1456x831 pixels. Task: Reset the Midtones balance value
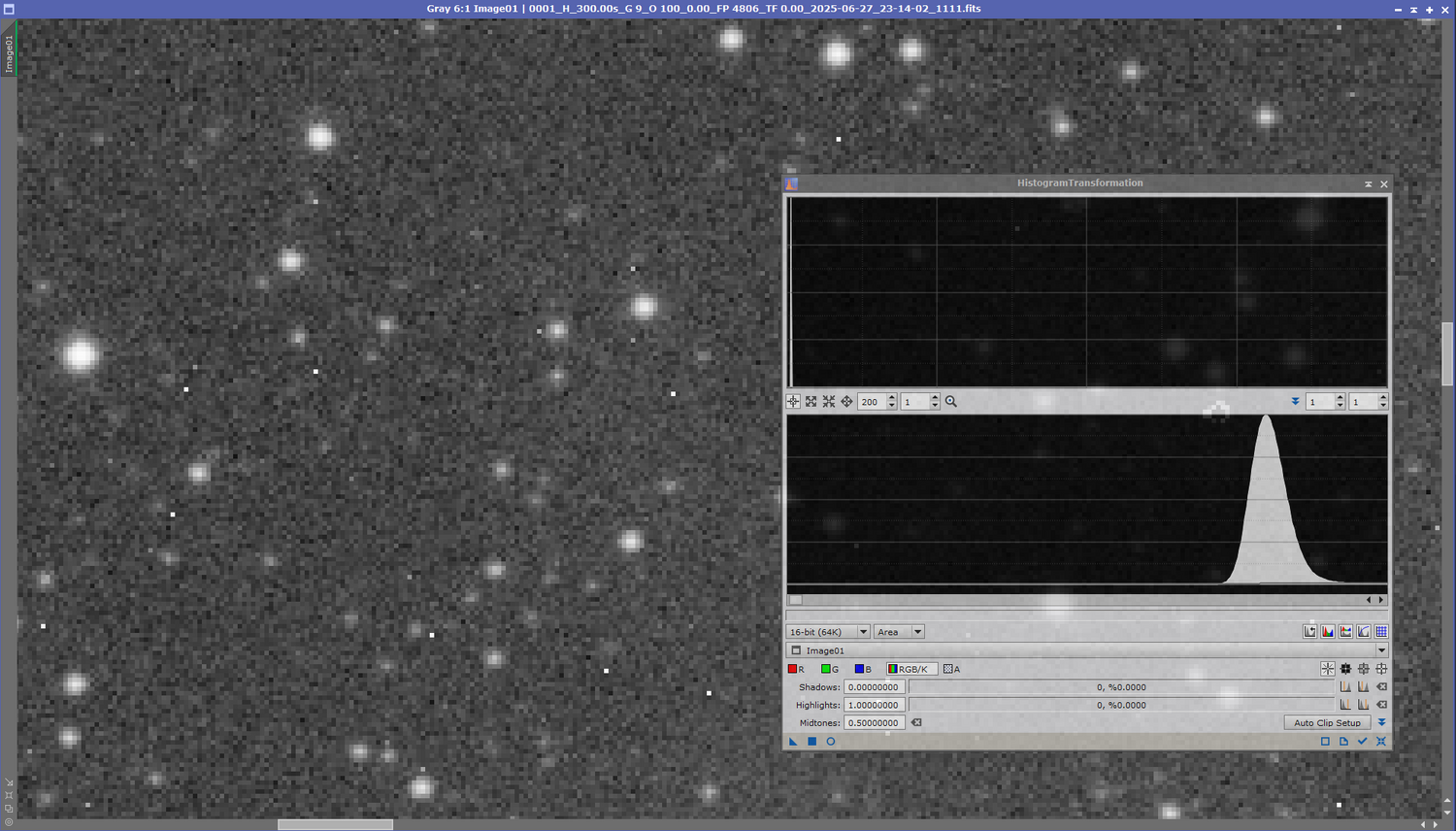coord(916,722)
